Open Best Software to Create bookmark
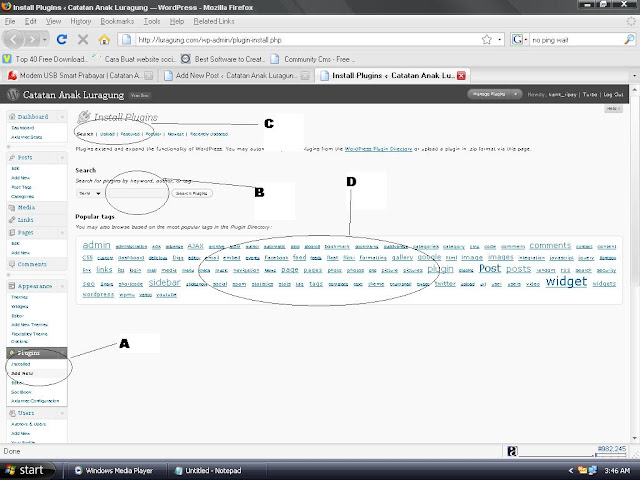The image size is (640, 480). [x=223, y=59]
